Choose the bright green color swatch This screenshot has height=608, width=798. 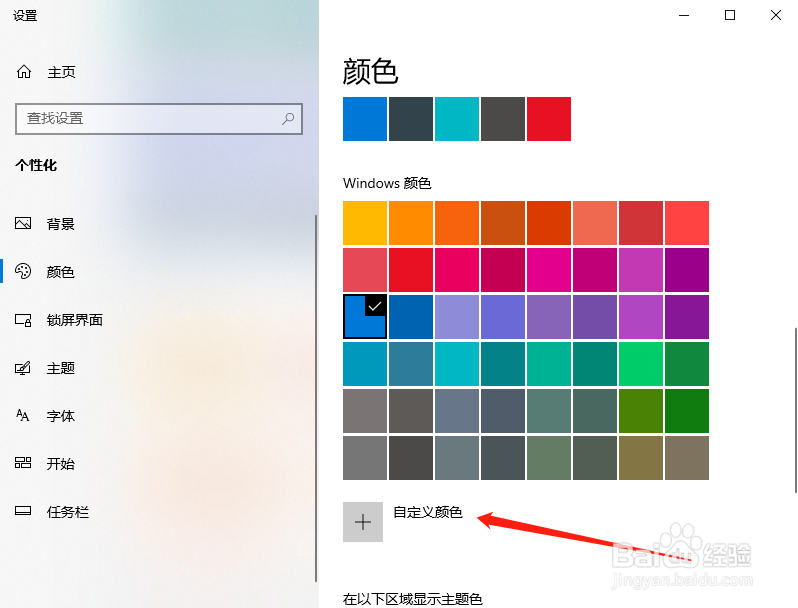click(641, 363)
